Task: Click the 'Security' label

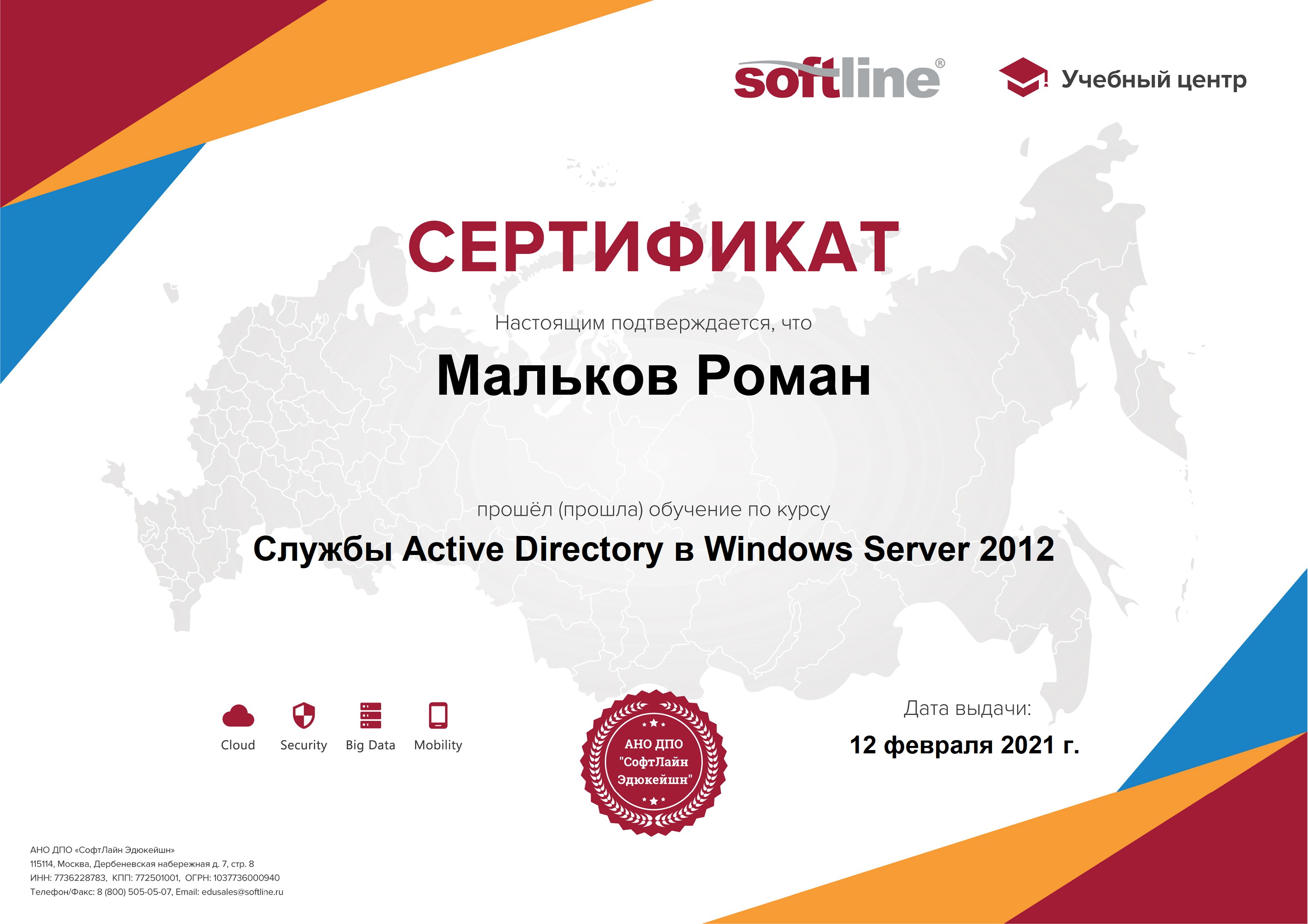Action: coord(304,745)
